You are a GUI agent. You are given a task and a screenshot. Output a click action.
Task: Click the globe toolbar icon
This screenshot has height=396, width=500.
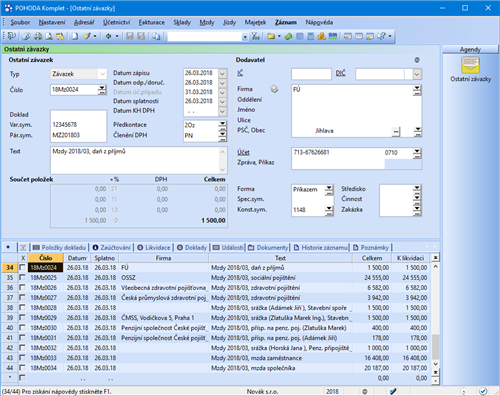point(27,36)
